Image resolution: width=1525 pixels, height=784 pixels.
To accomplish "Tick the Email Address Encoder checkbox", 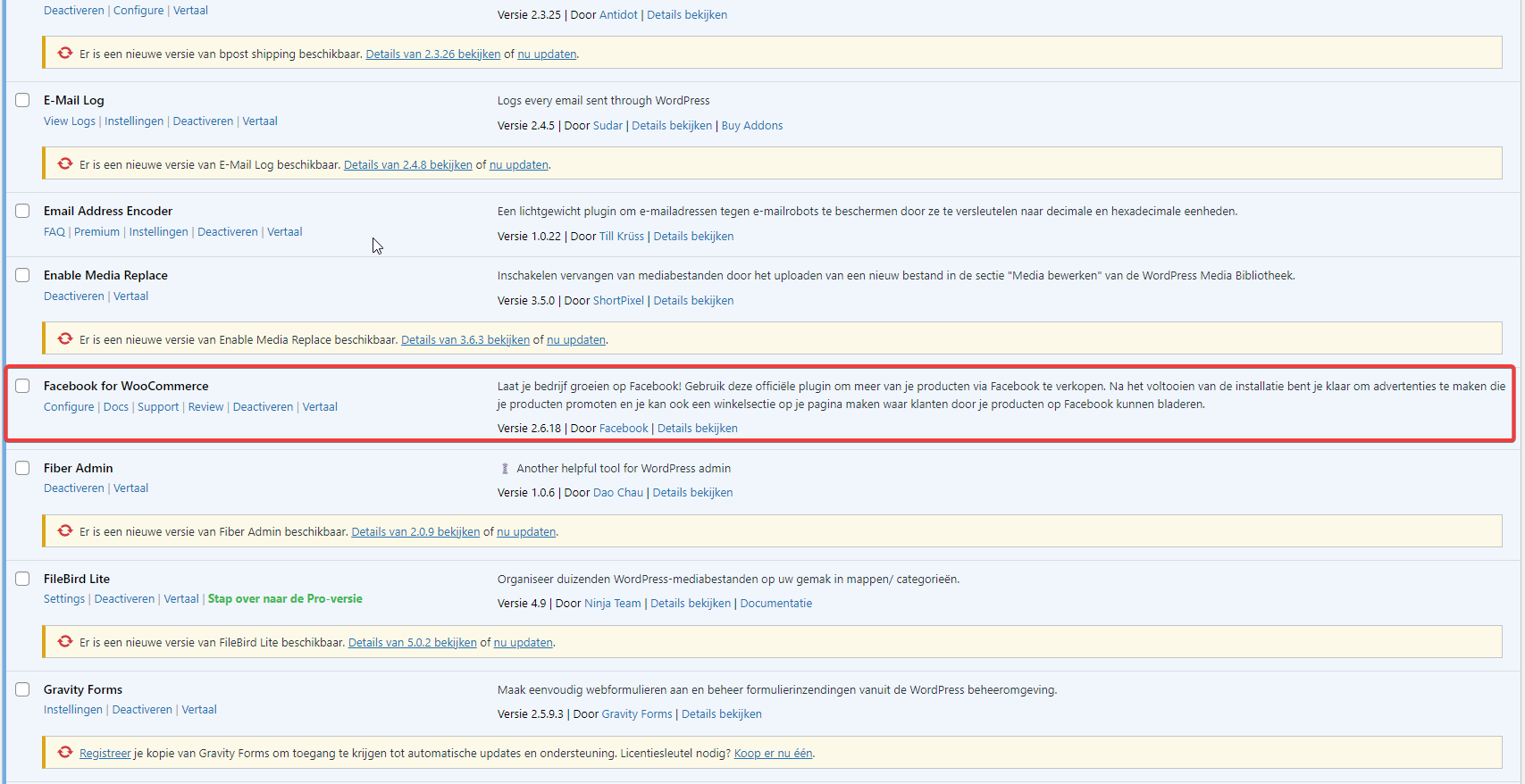I will (x=22, y=211).
